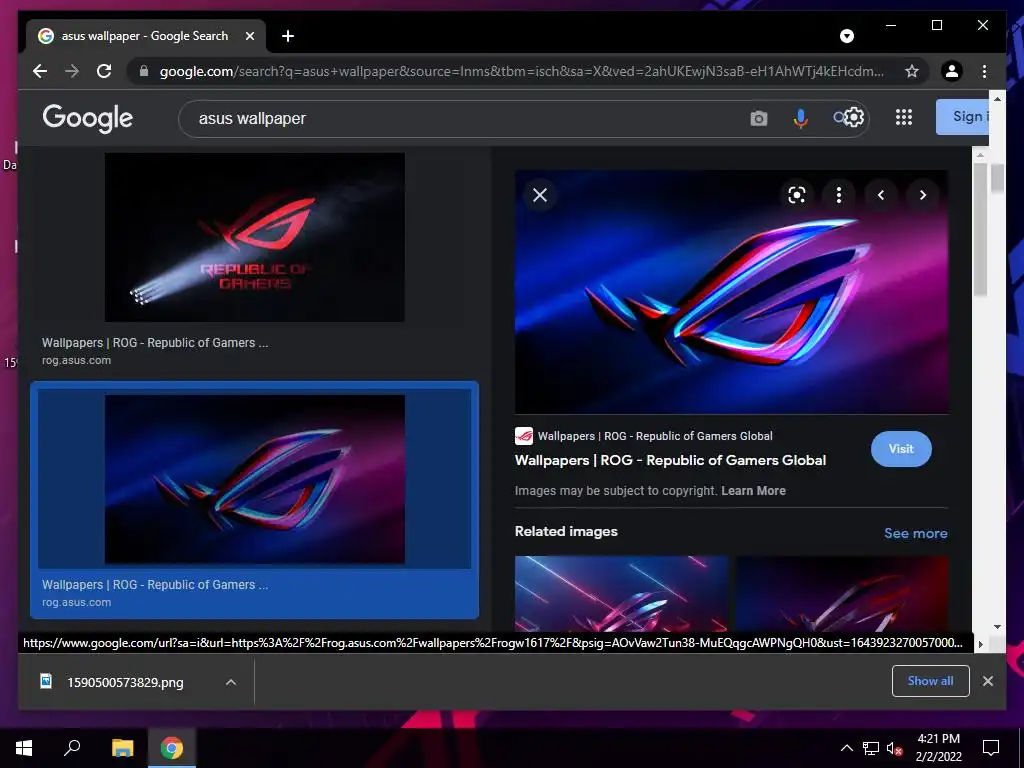The image size is (1024, 768).
Task: Click the address bar URL
Action: point(521,71)
